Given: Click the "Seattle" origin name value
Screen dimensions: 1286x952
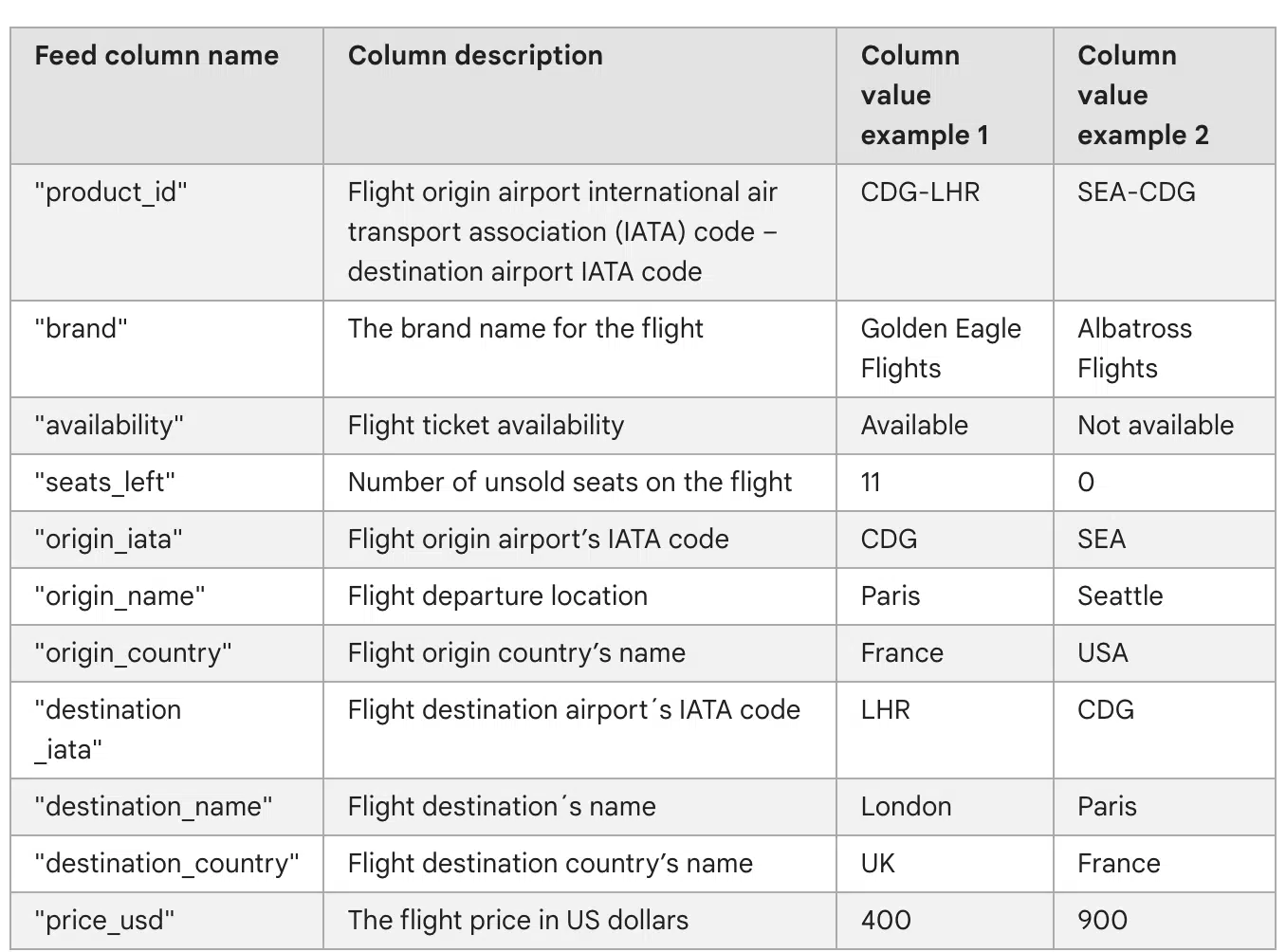Looking at the screenshot, I should tap(1119, 596).
